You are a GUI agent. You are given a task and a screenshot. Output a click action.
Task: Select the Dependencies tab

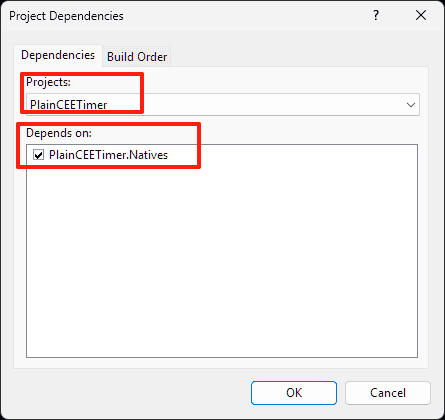tap(58, 55)
